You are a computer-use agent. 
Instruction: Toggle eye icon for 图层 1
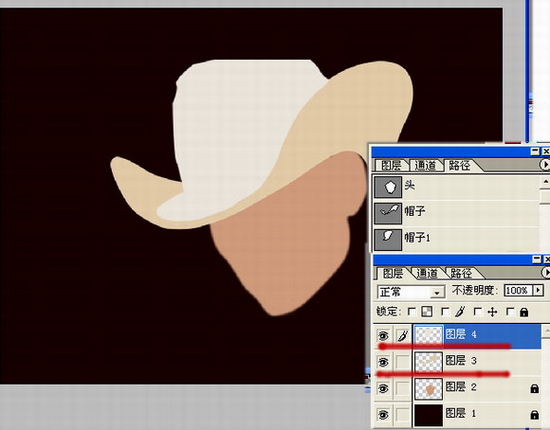point(383,415)
